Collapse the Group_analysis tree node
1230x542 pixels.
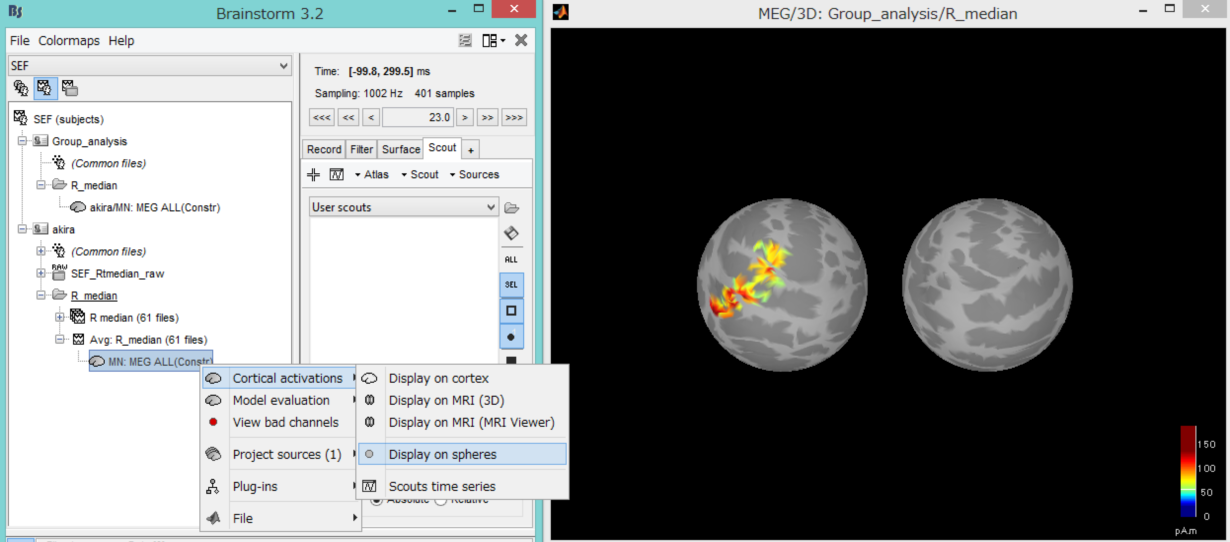(x=23, y=141)
